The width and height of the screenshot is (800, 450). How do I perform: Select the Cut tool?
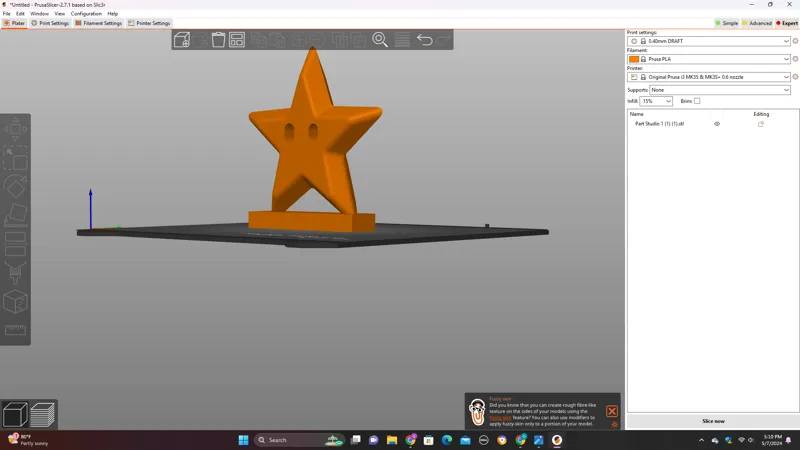tap(15, 244)
